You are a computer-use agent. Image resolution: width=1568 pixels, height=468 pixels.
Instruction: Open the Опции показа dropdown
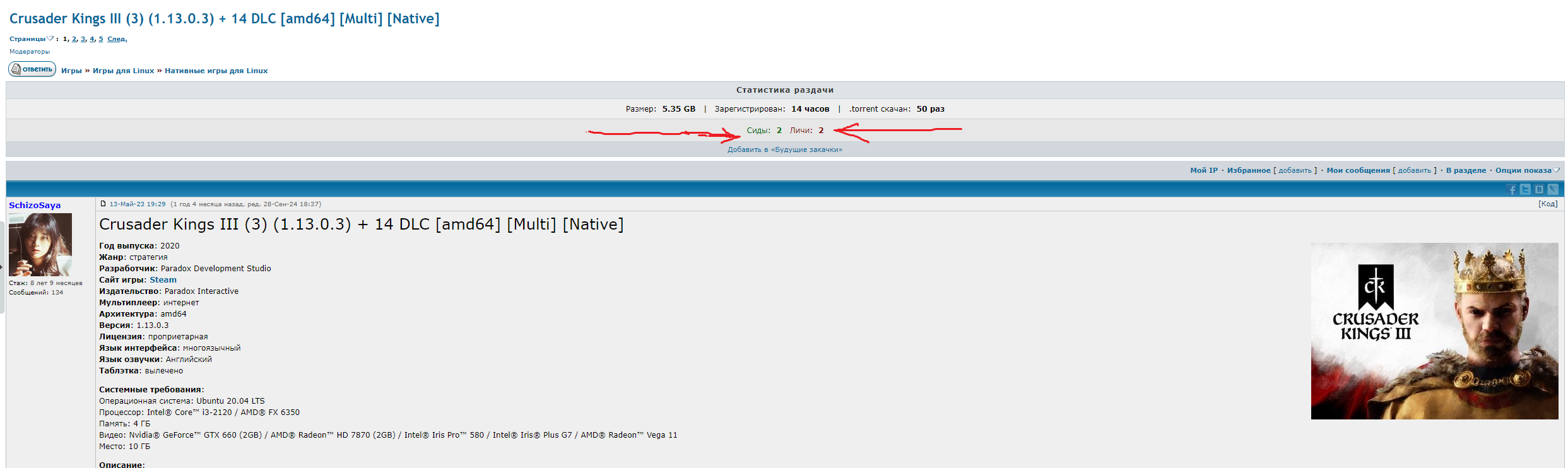pyautogui.click(x=1527, y=170)
